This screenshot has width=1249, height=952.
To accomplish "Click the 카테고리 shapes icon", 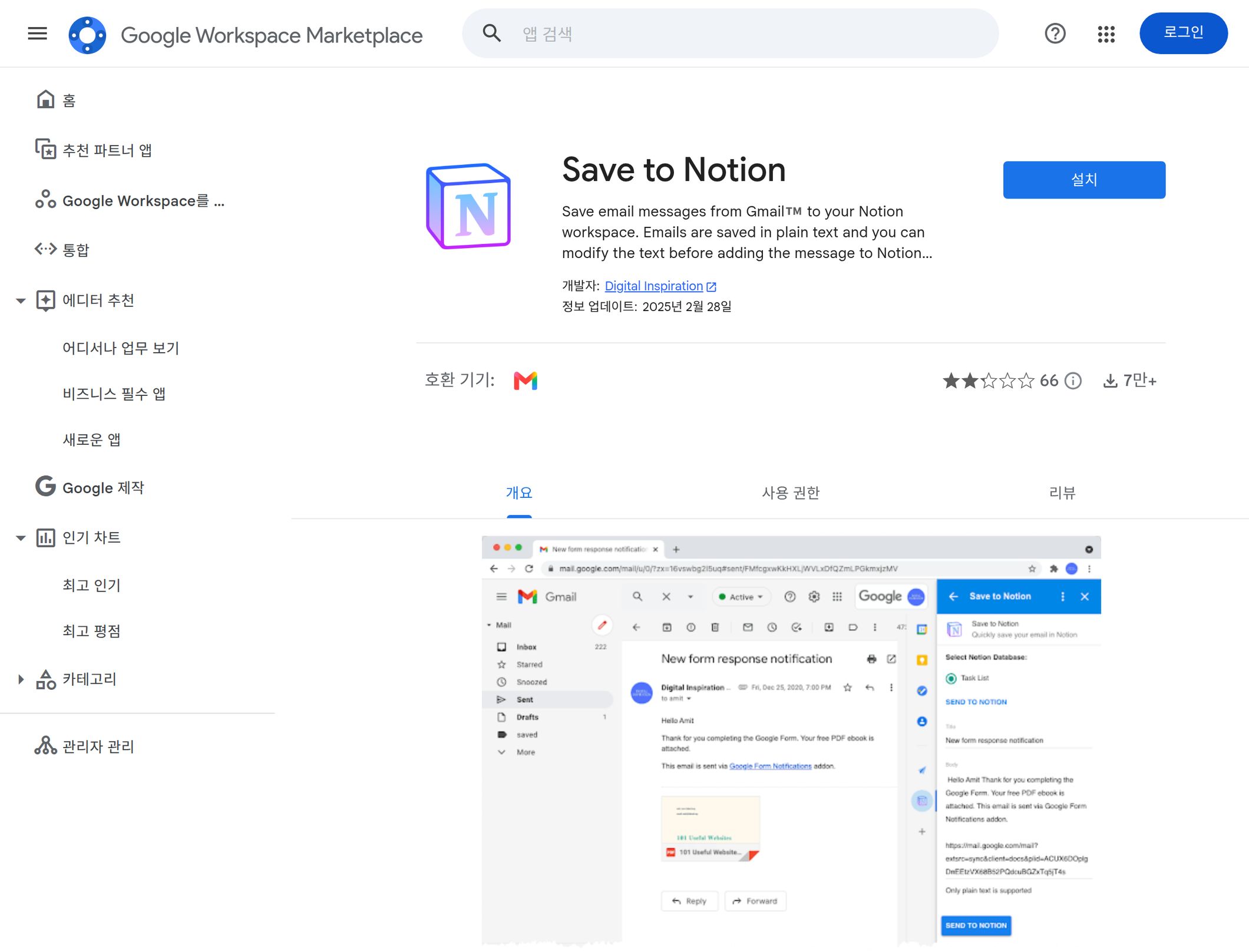I will (45, 679).
